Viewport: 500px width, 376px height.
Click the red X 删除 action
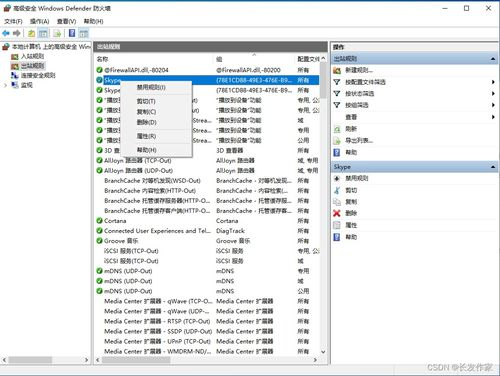click(x=337, y=214)
